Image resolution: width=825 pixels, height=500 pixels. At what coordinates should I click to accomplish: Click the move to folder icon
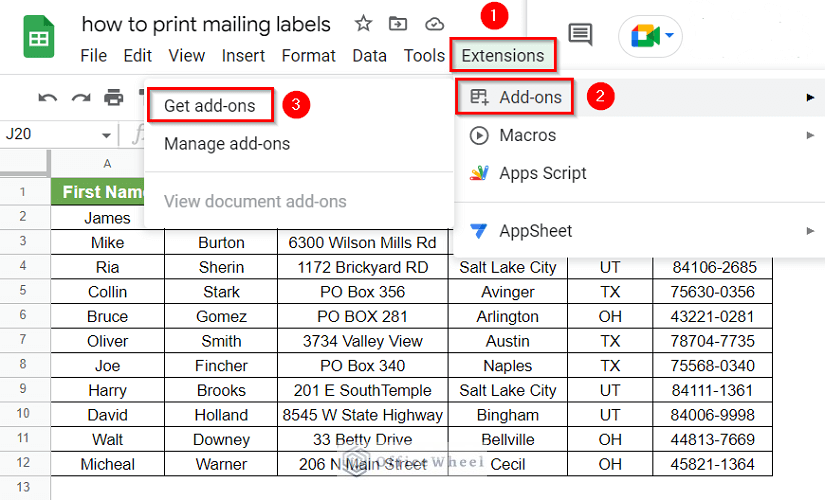click(x=398, y=24)
